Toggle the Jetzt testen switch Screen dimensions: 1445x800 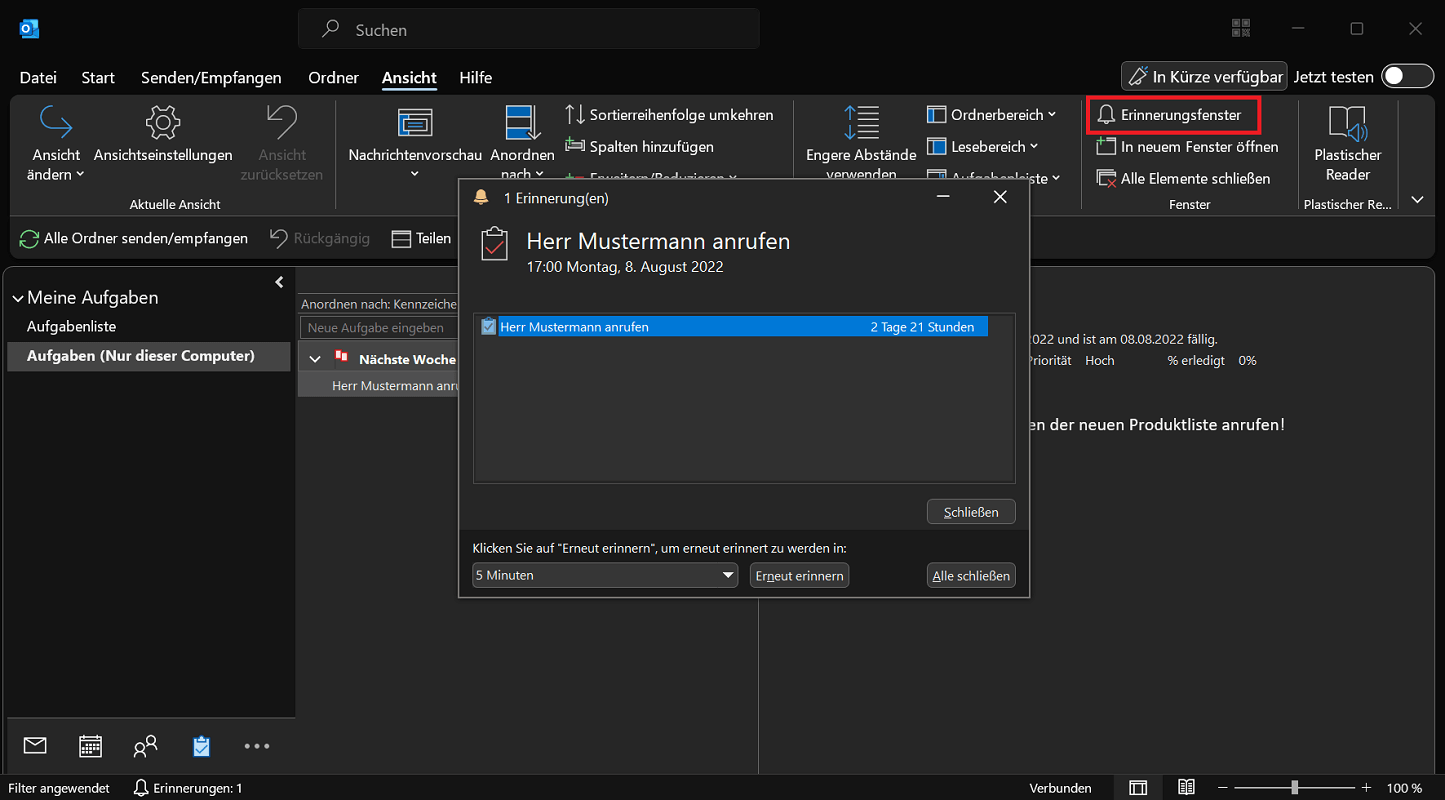tap(1407, 77)
